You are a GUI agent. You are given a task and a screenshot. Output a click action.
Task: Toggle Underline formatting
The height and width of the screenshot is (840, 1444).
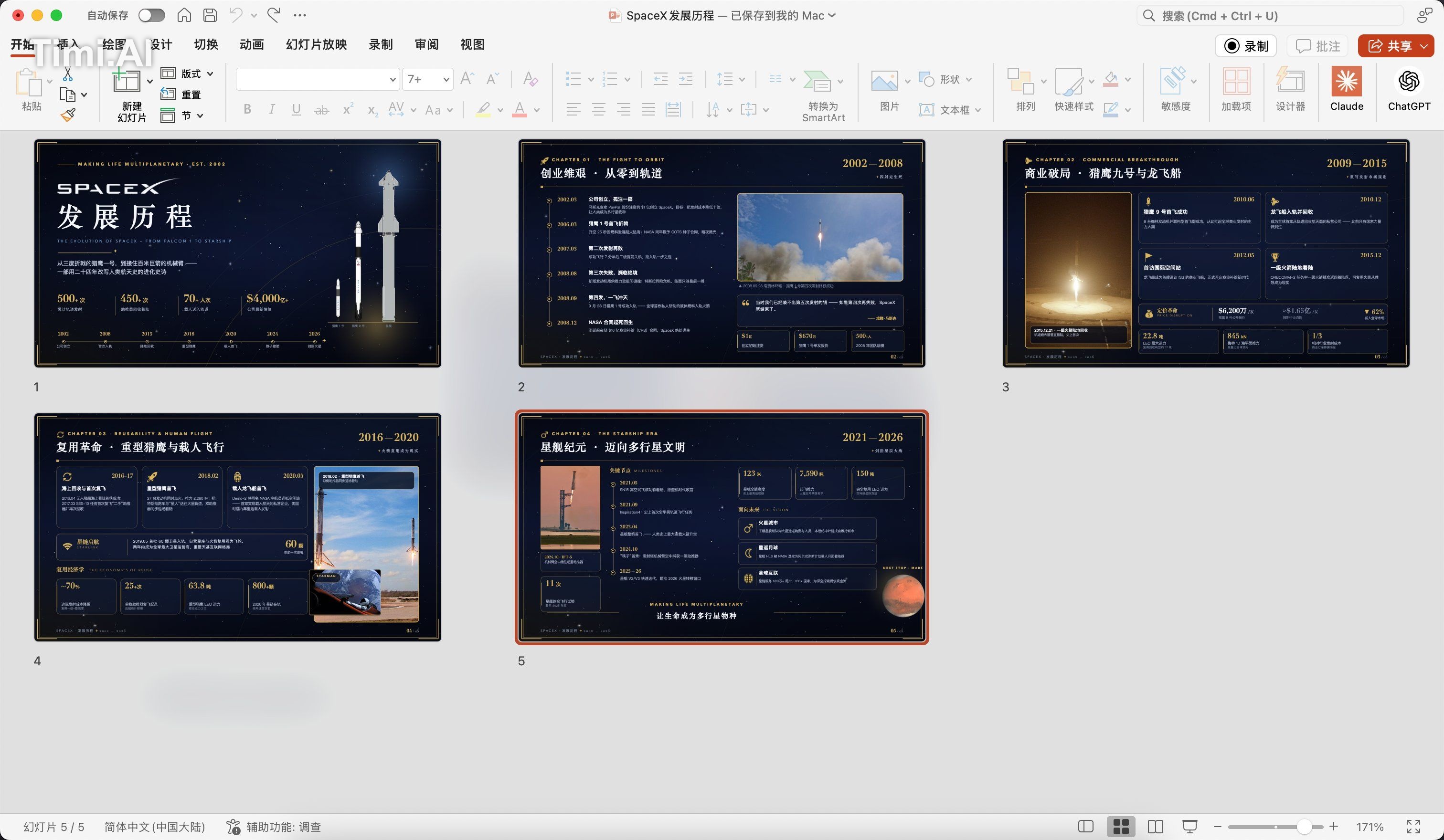[296, 109]
